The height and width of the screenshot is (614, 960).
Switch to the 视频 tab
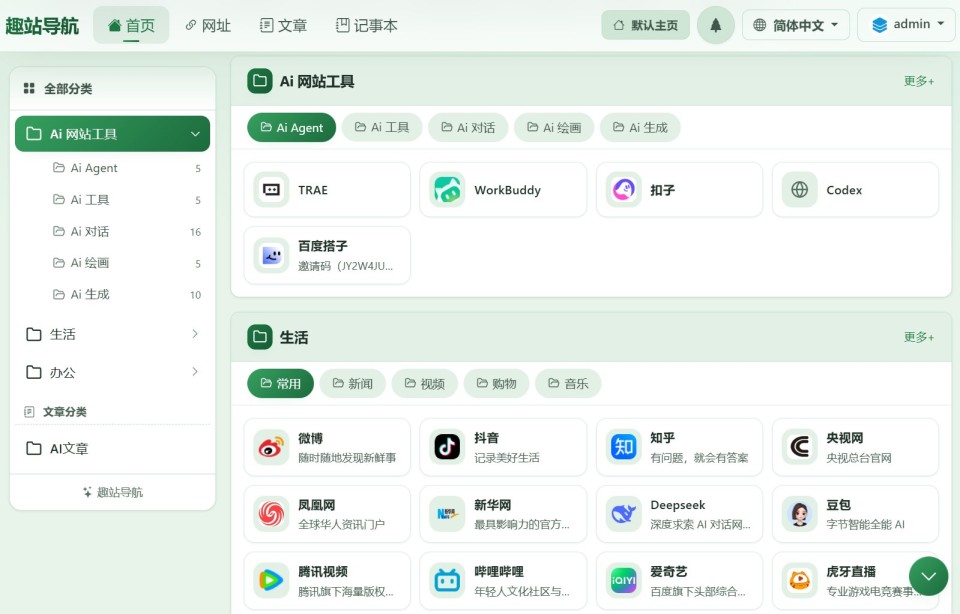424,383
